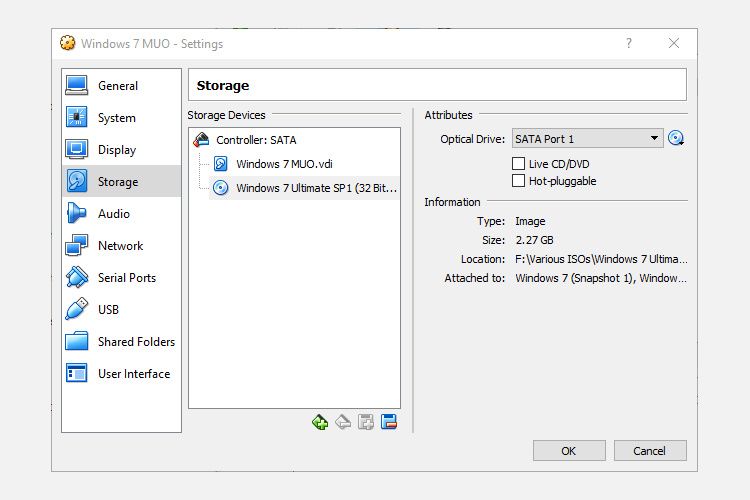Enable the Live CD/DVD checkbox
Viewport: 750px width, 500px height.
coord(518,164)
